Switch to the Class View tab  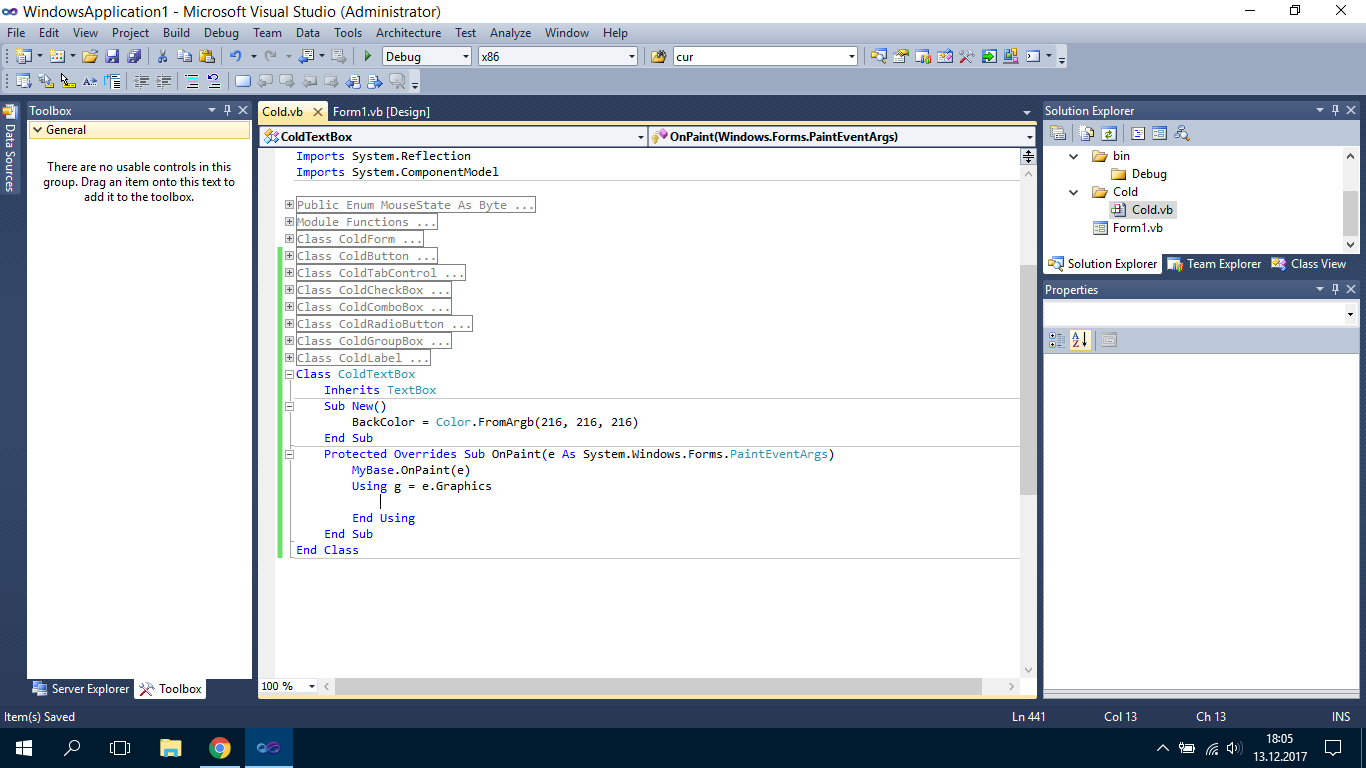(1309, 264)
